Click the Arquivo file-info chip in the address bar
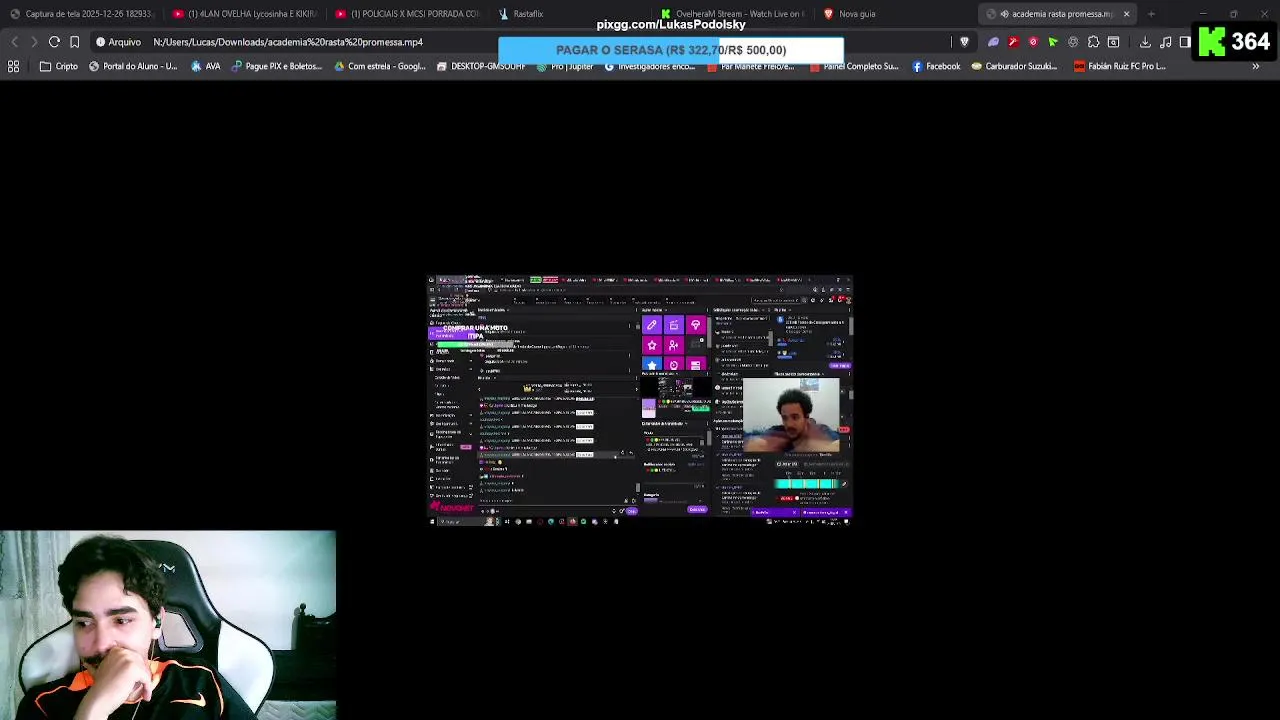Screen dimensions: 1280x720 (x=118, y=42)
